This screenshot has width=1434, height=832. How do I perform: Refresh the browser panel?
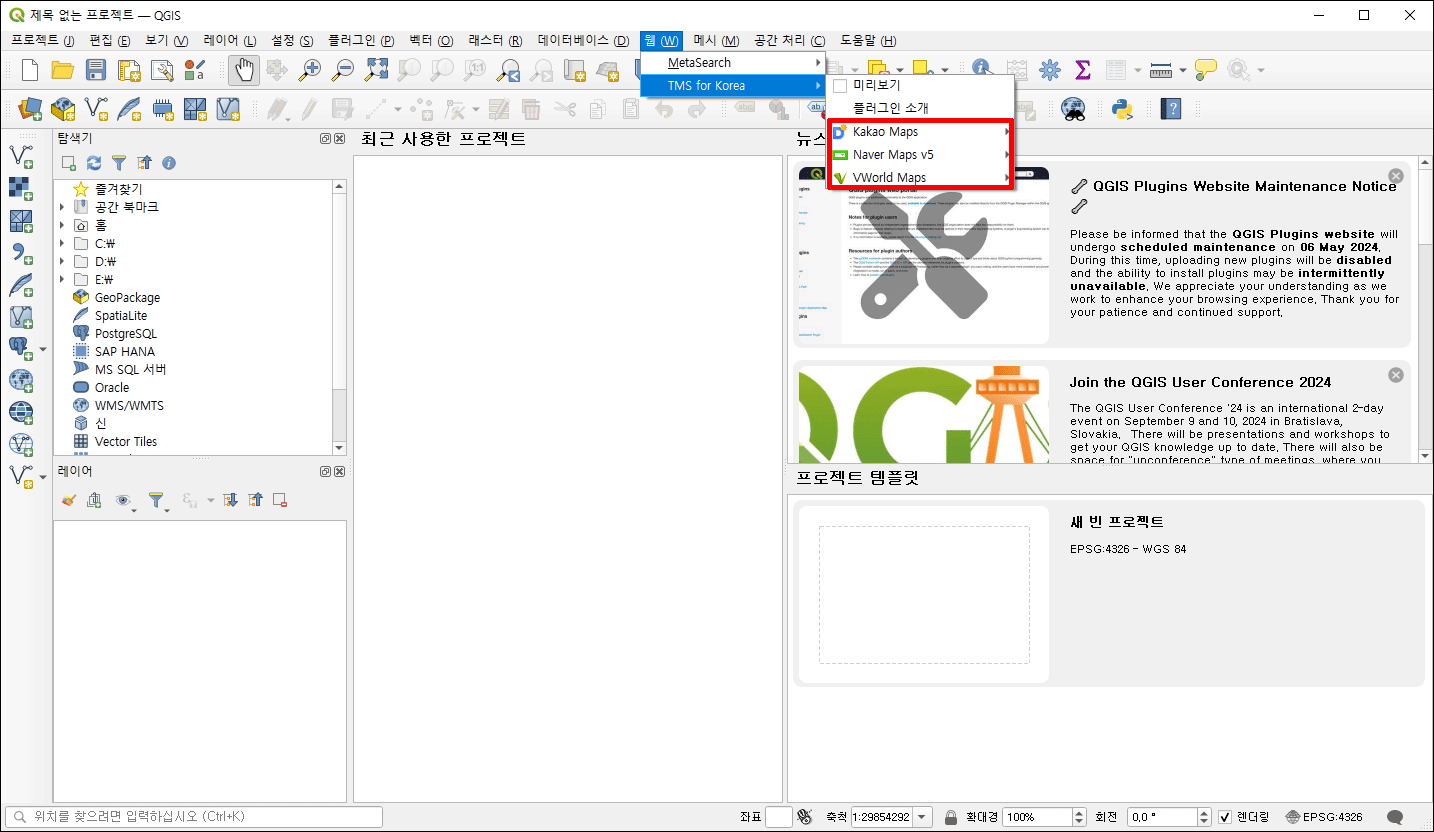tap(94, 162)
